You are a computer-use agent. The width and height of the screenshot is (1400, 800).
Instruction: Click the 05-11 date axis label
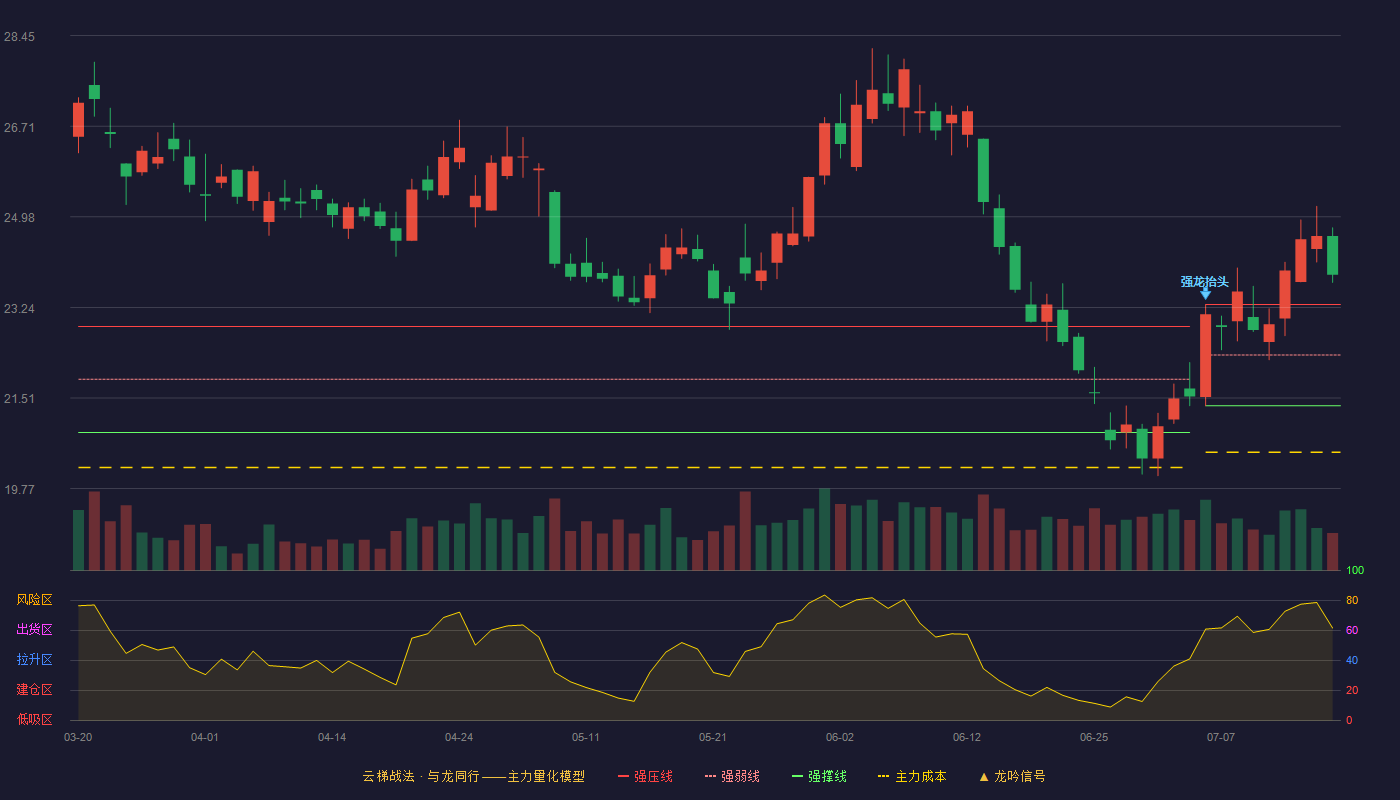[x=586, y=737]
